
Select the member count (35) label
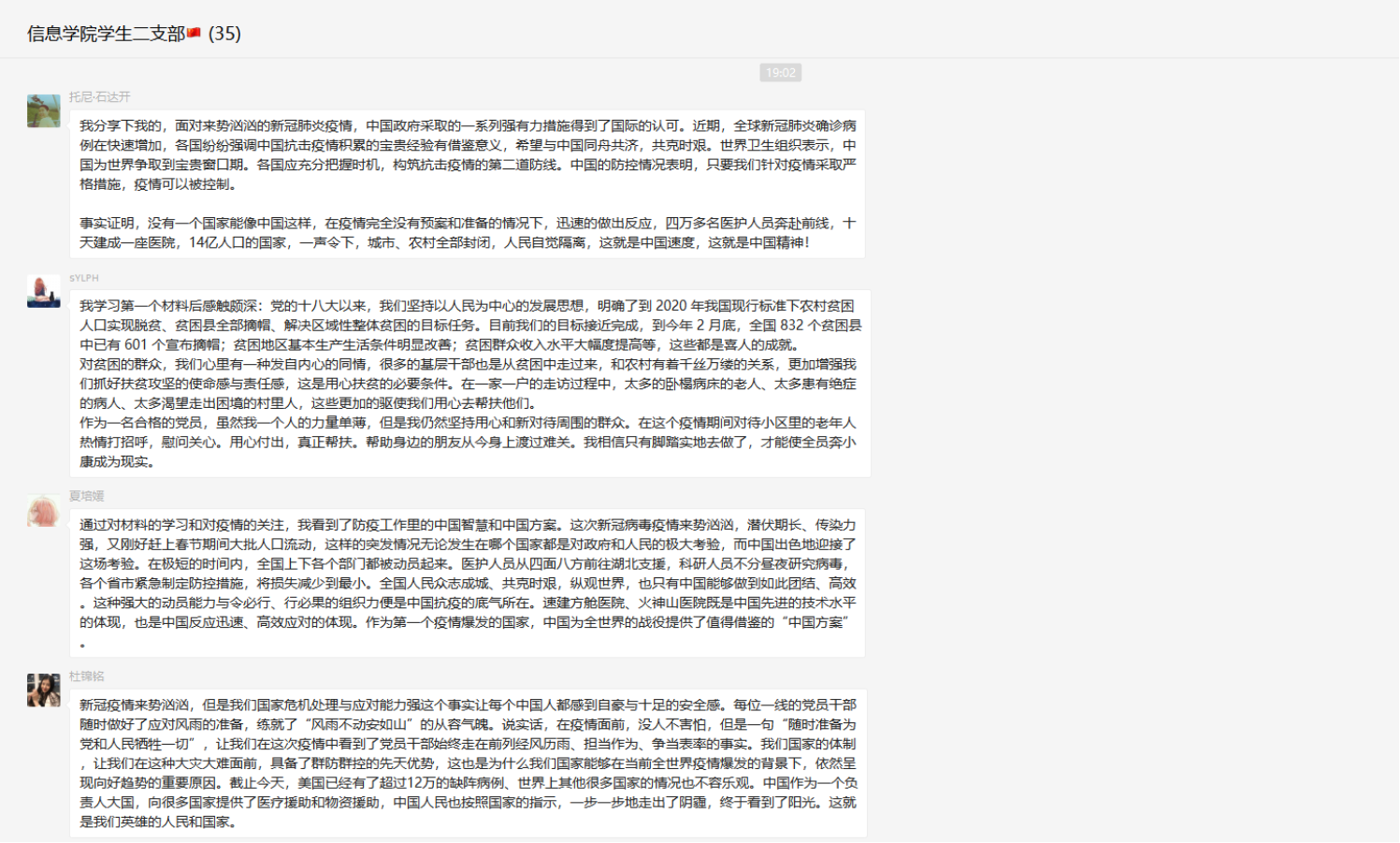click(226, 33)
